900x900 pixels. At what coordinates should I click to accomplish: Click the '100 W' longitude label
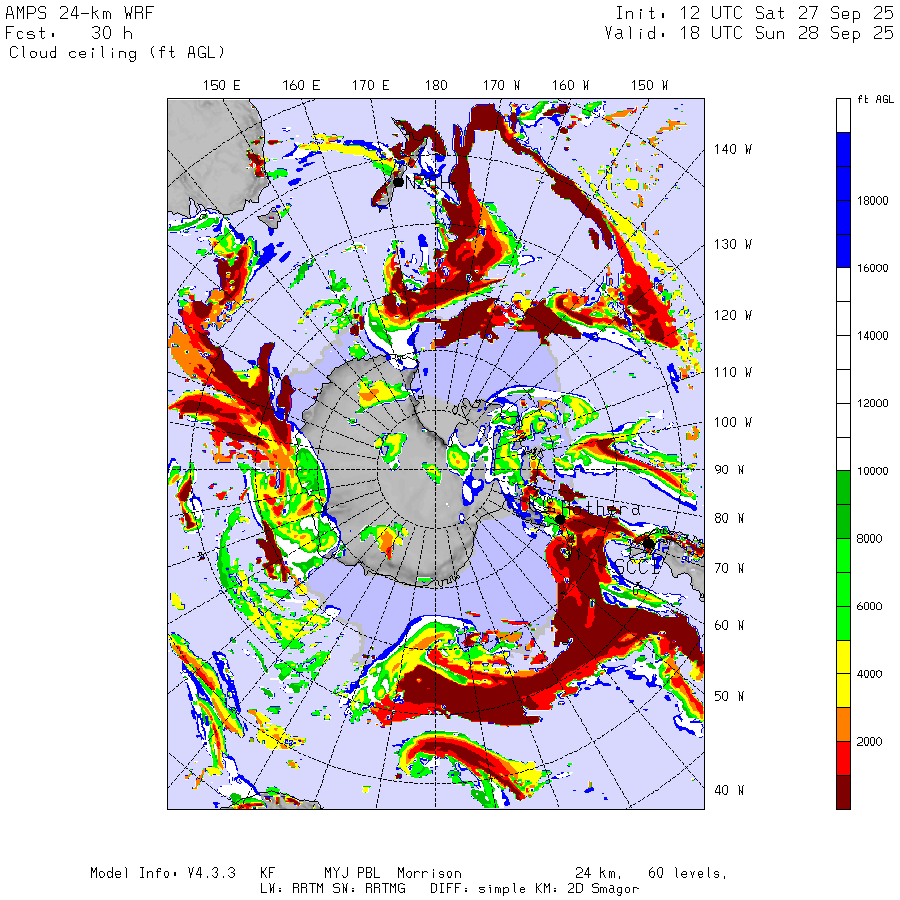pyautogui.click(x=733, y=422)
